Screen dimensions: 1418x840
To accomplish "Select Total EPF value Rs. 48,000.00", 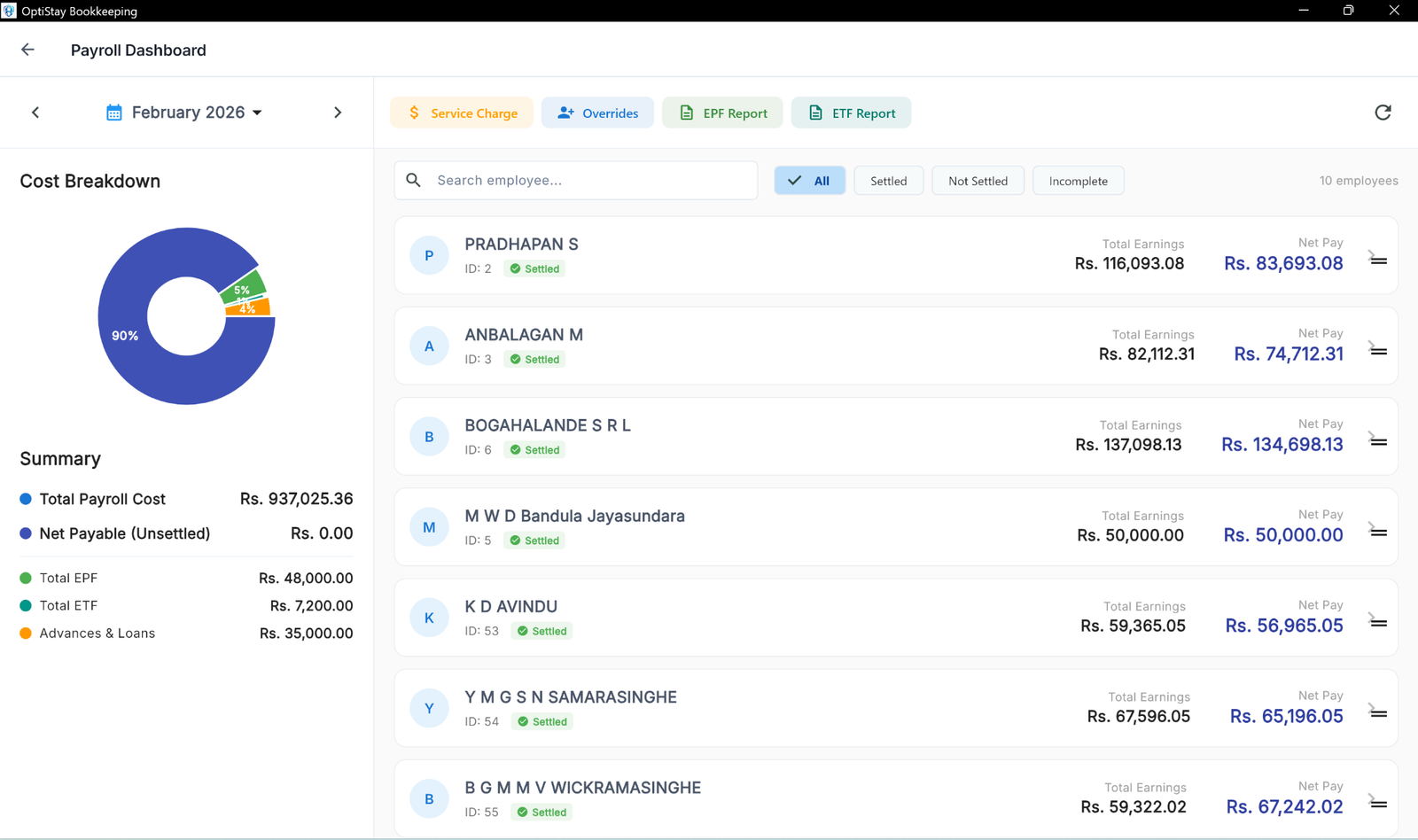I will click(306, 578).
